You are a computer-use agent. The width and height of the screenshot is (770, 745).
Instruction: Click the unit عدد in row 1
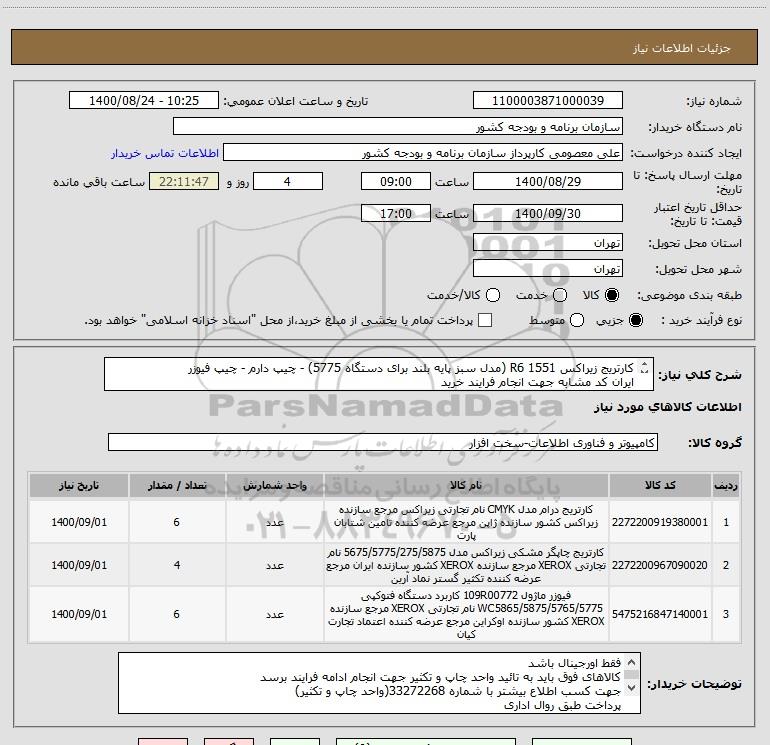click(x=275, y=522)
